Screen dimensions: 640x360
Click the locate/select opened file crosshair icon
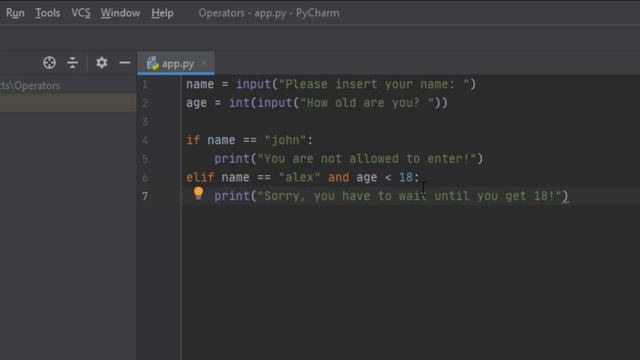tap(49, 63)
